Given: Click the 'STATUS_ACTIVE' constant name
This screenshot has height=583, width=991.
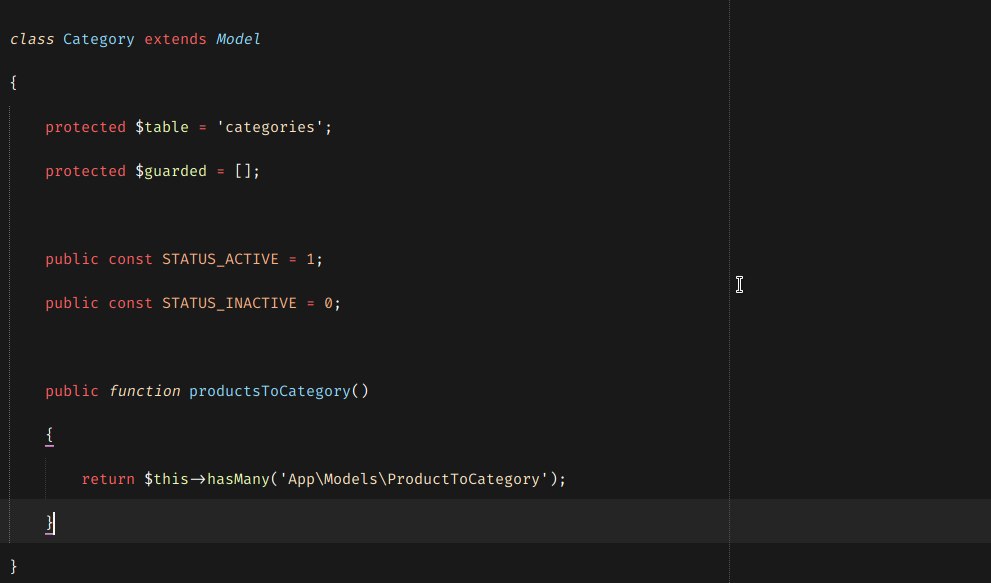Looking at the screenshot, I should 220,259.
